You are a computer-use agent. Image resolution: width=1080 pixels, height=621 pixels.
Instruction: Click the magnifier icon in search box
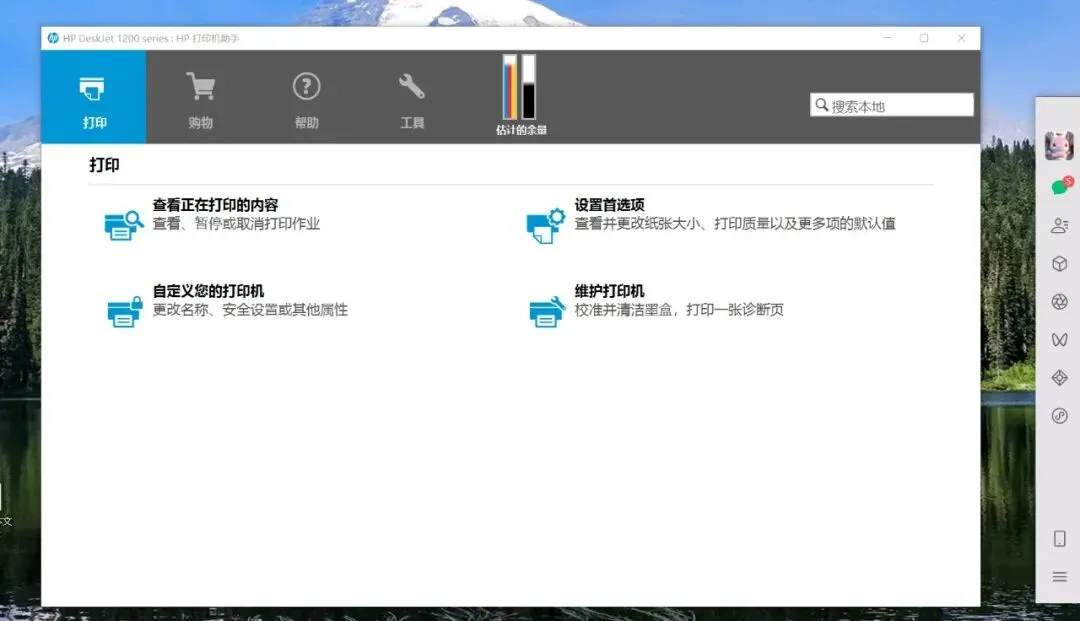[821, 105]
